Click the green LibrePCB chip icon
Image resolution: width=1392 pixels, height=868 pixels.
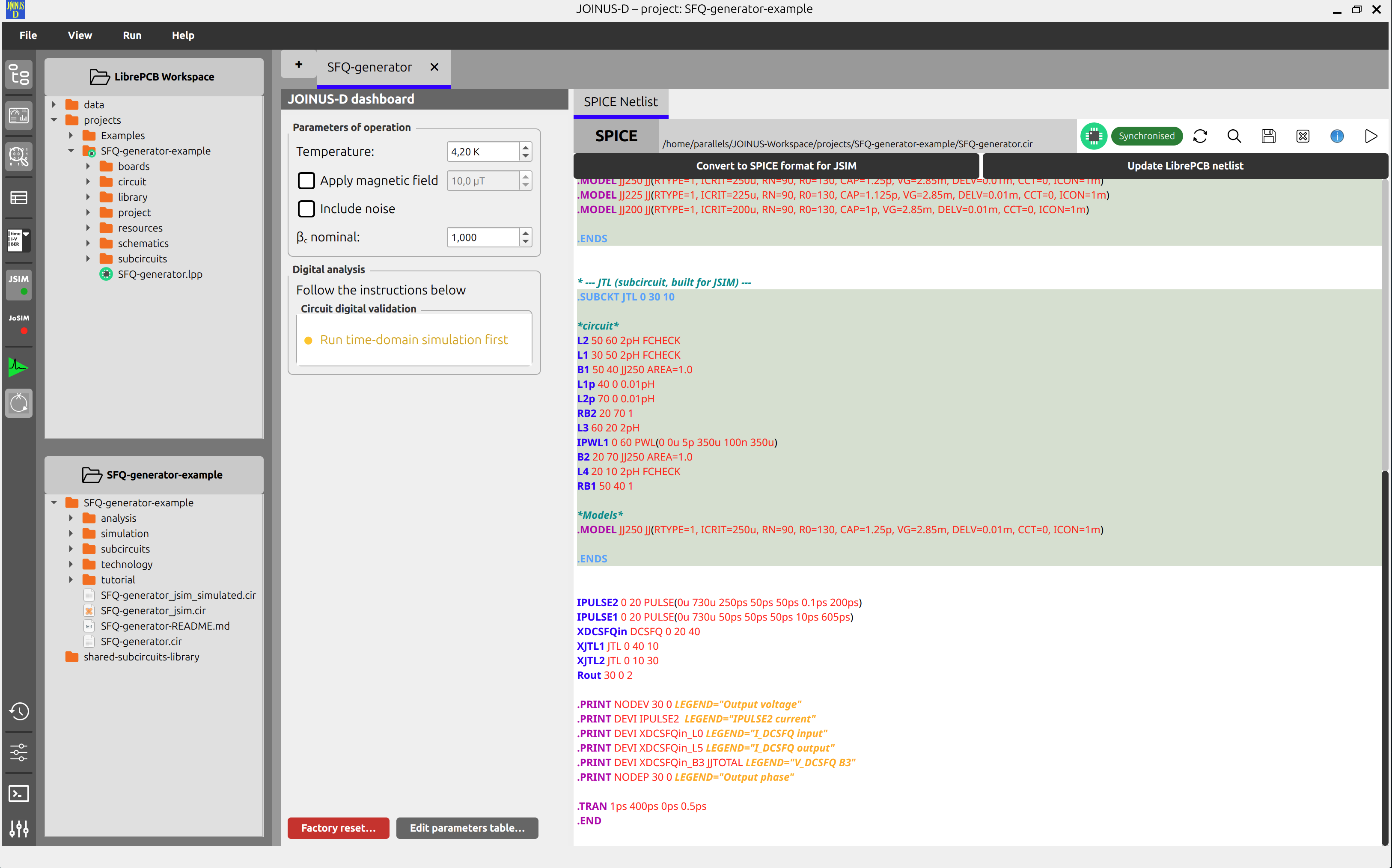coord(1094,136)
